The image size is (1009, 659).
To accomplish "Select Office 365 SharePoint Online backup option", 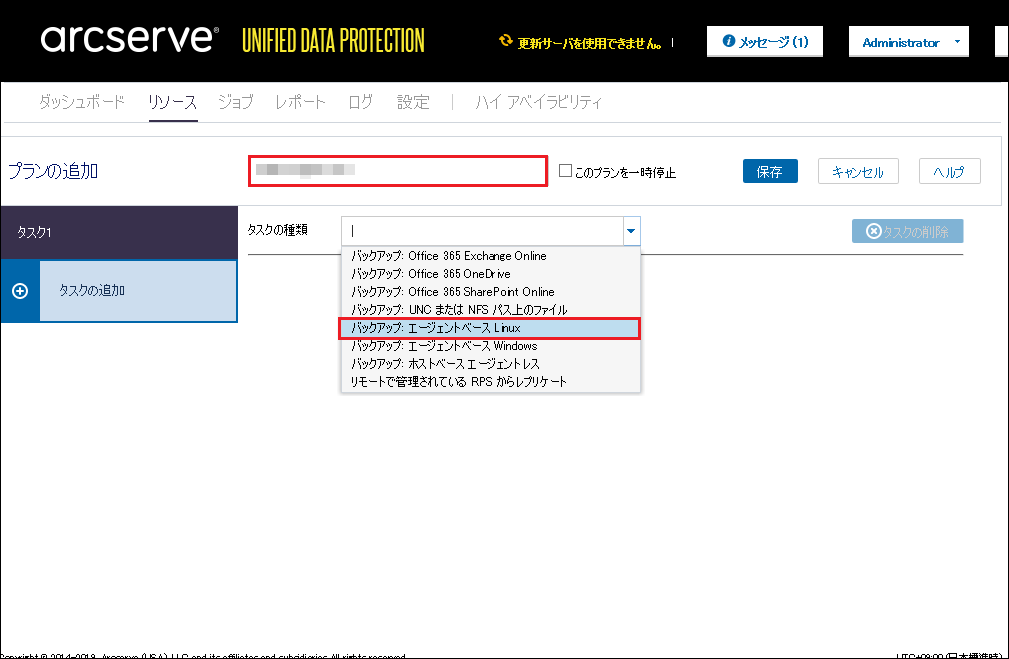I will point(490,292).
